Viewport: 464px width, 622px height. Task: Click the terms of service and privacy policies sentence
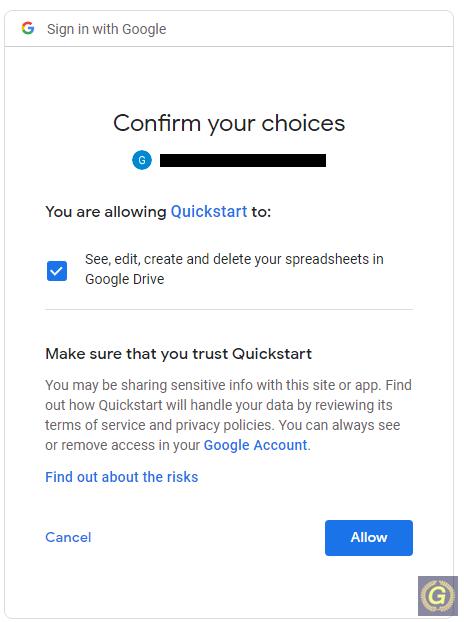pyautogui.click(x=159, y=425)
